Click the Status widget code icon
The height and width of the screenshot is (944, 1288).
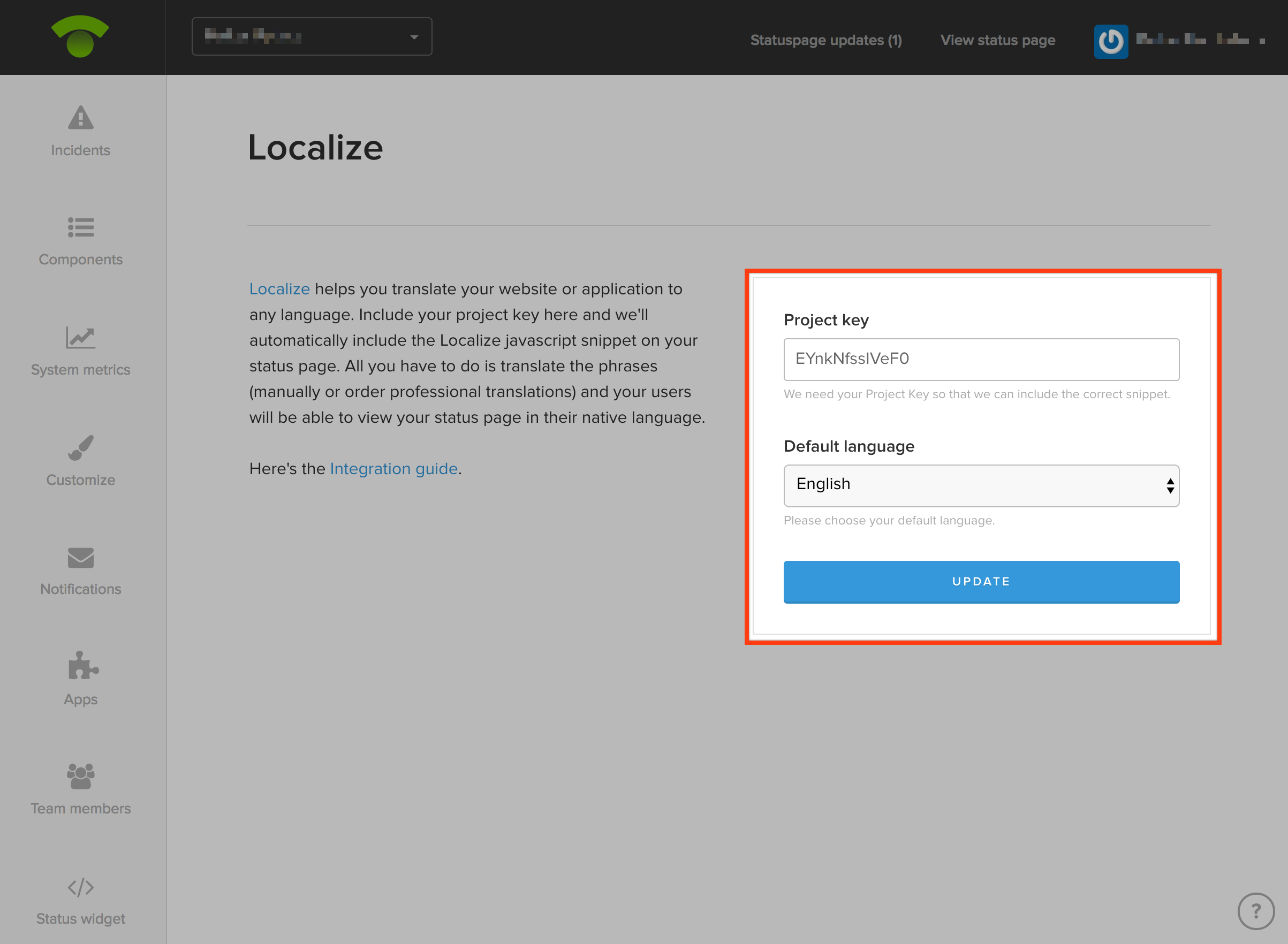click(81, 887)
